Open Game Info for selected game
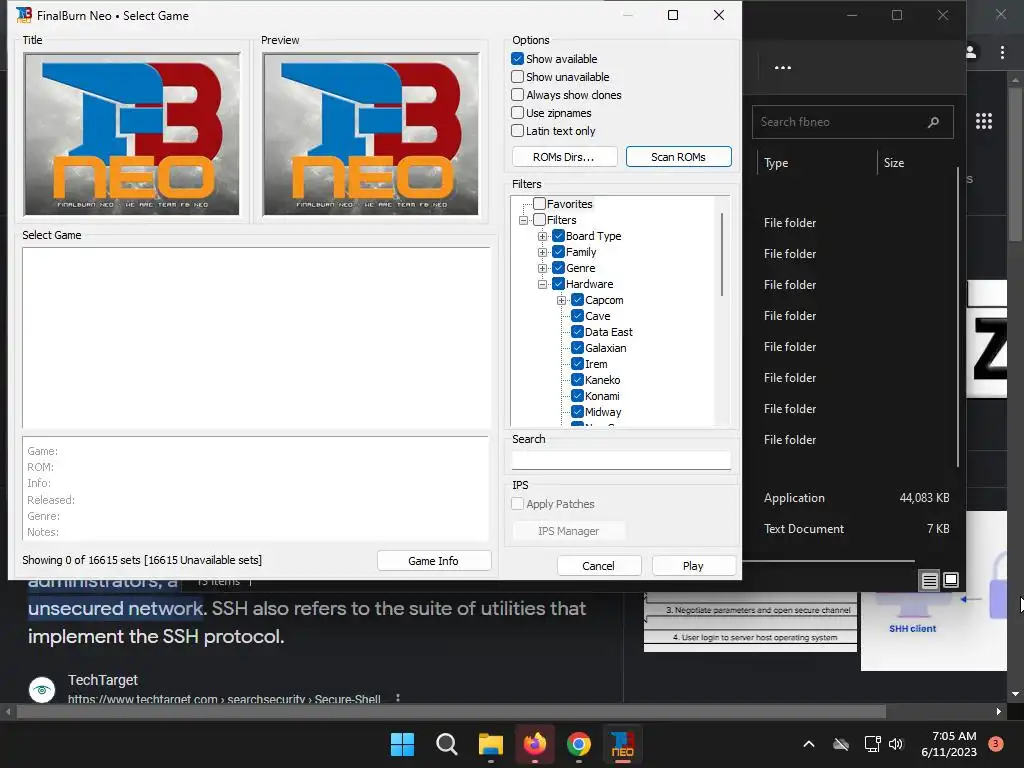Image resolution: width=1024 pixels, height=768 pixels. [434, 561]
